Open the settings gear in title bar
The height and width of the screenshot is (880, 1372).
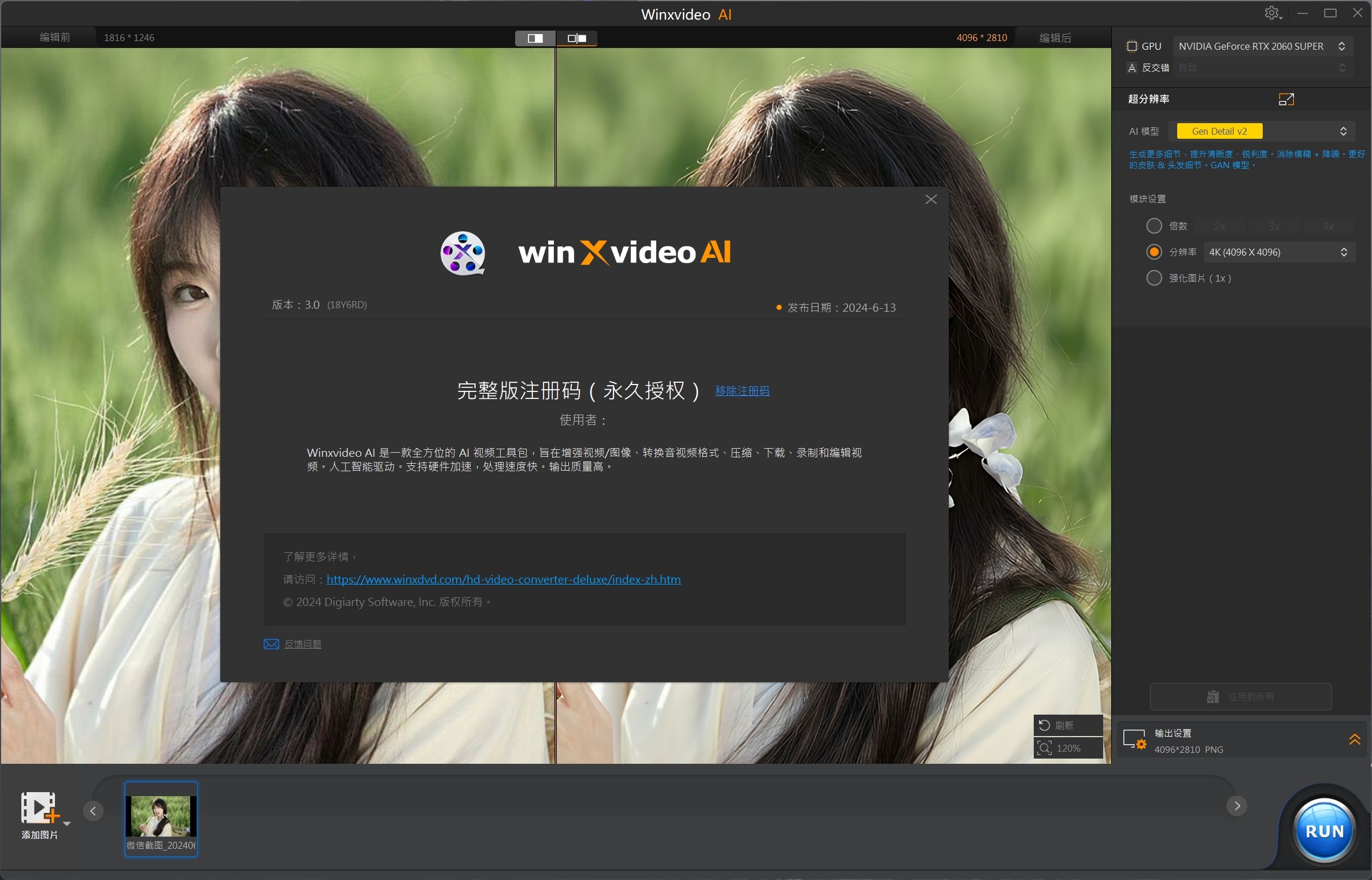click(1273, 13)
